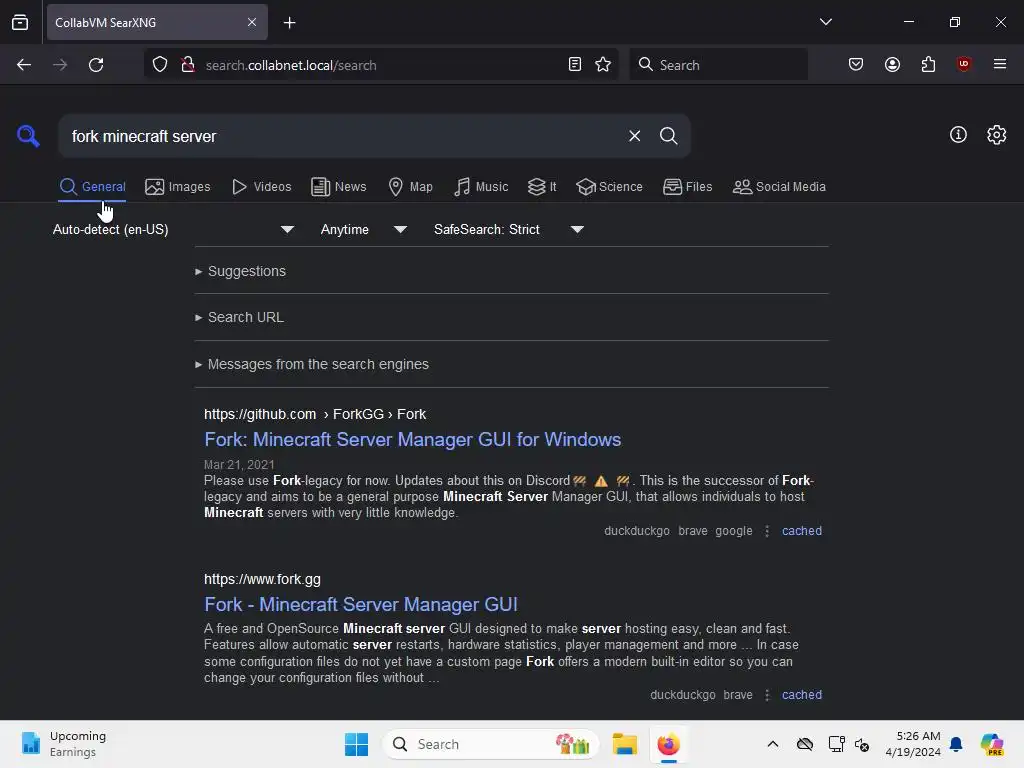The image size is (1024, 768).
Task: Click the https://www.fork.gg URL
Action: click(x=262, y=579)
